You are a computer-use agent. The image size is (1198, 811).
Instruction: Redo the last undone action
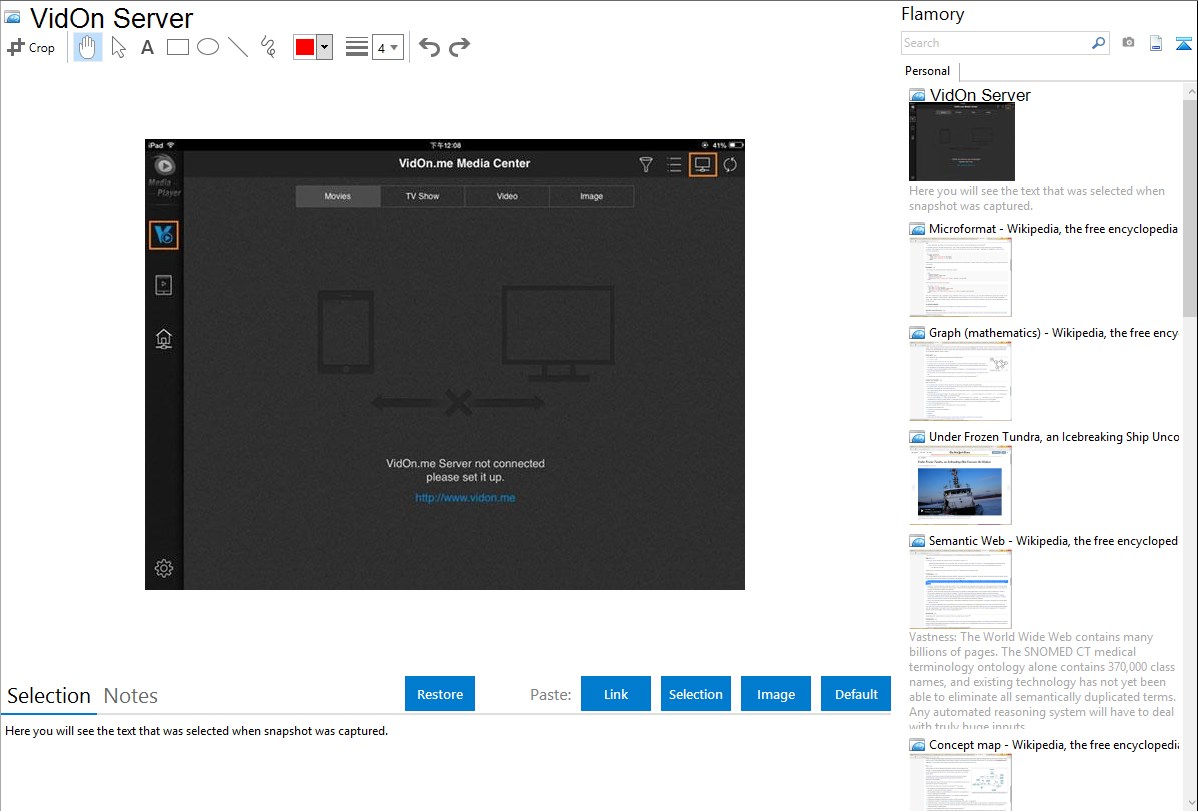click(x=459, y=47)
